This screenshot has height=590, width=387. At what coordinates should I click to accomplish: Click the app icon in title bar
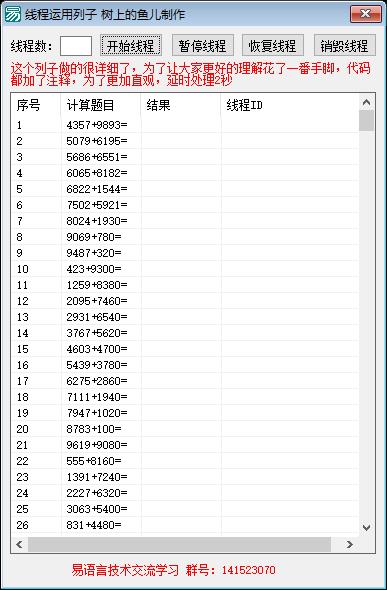(x=12, y=15)
